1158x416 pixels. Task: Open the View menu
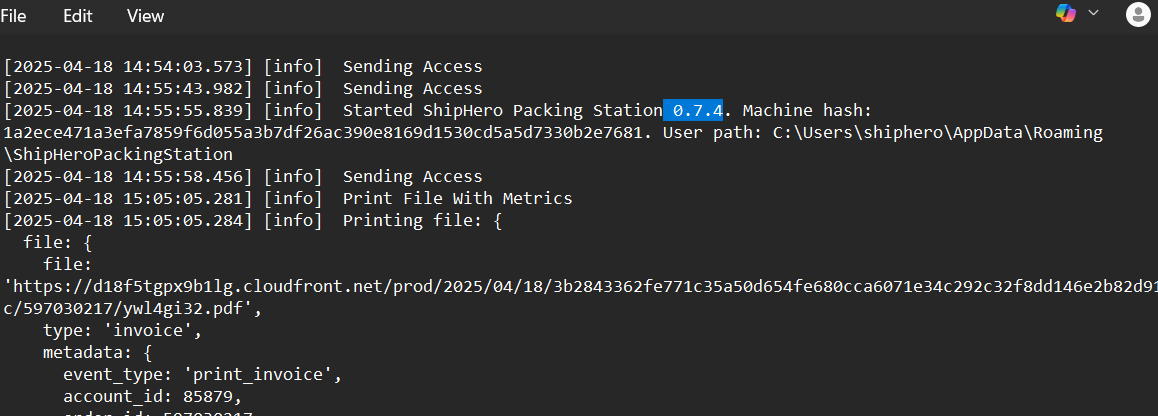[x=145, y=16]
